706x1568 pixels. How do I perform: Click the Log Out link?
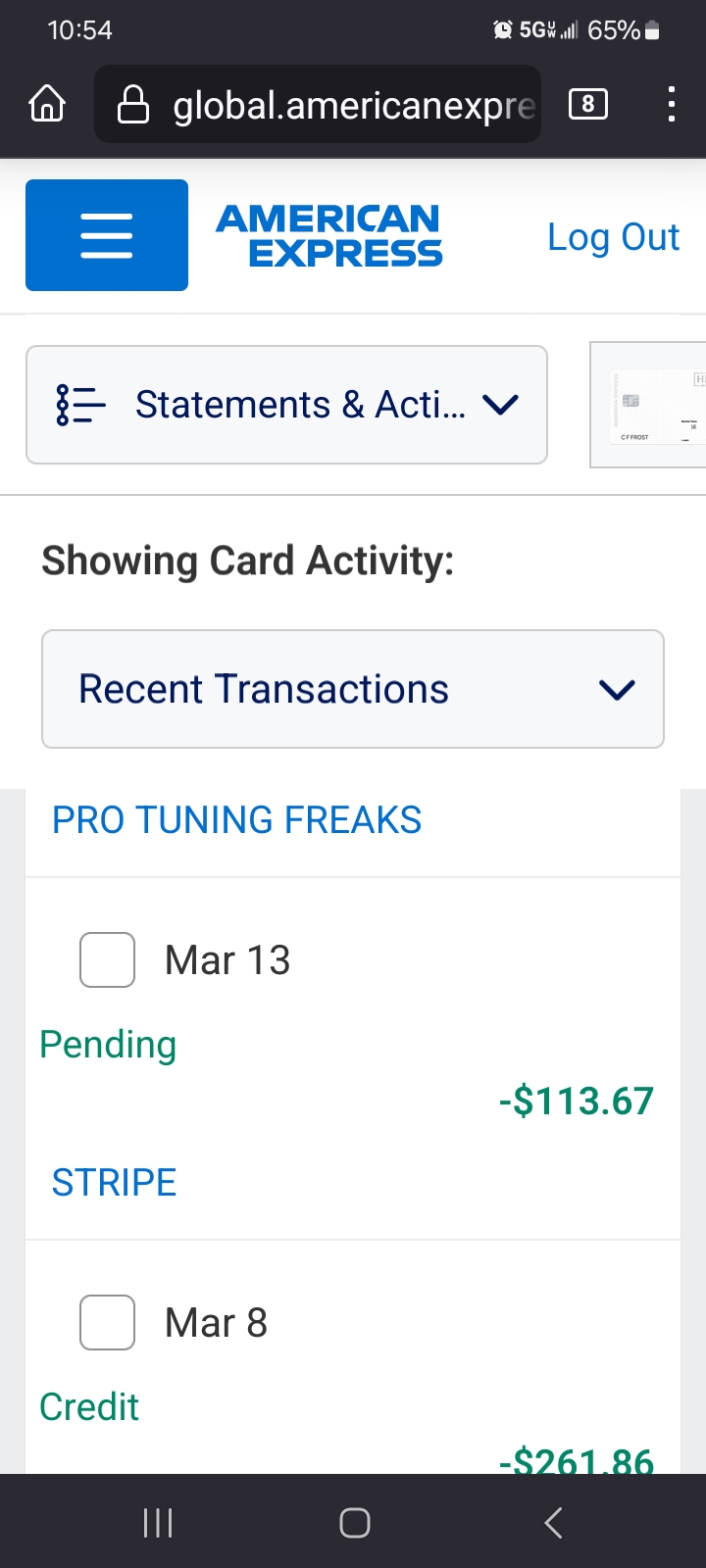[x=613, y=237]
